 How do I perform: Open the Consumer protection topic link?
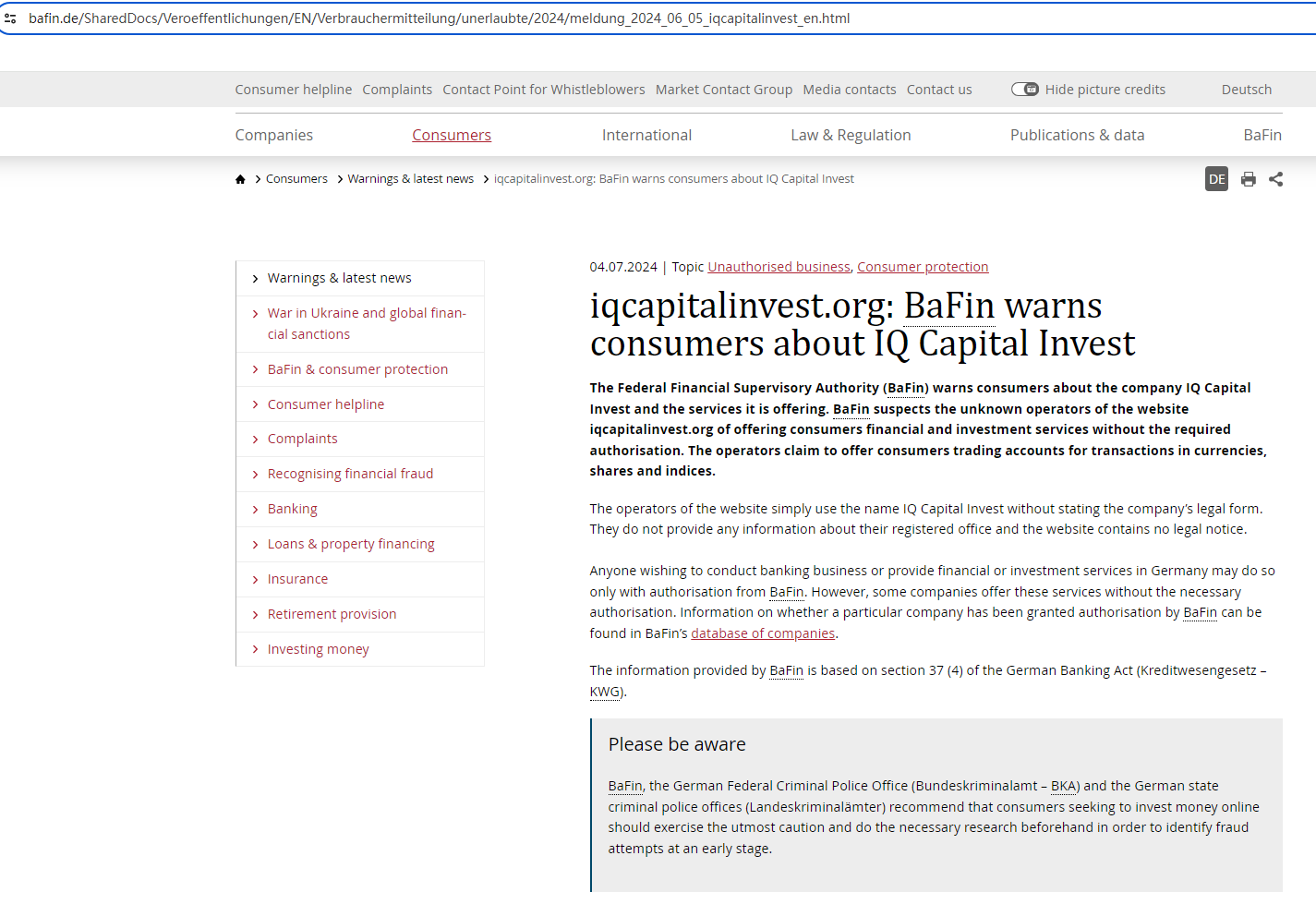[x=923, y=267]
